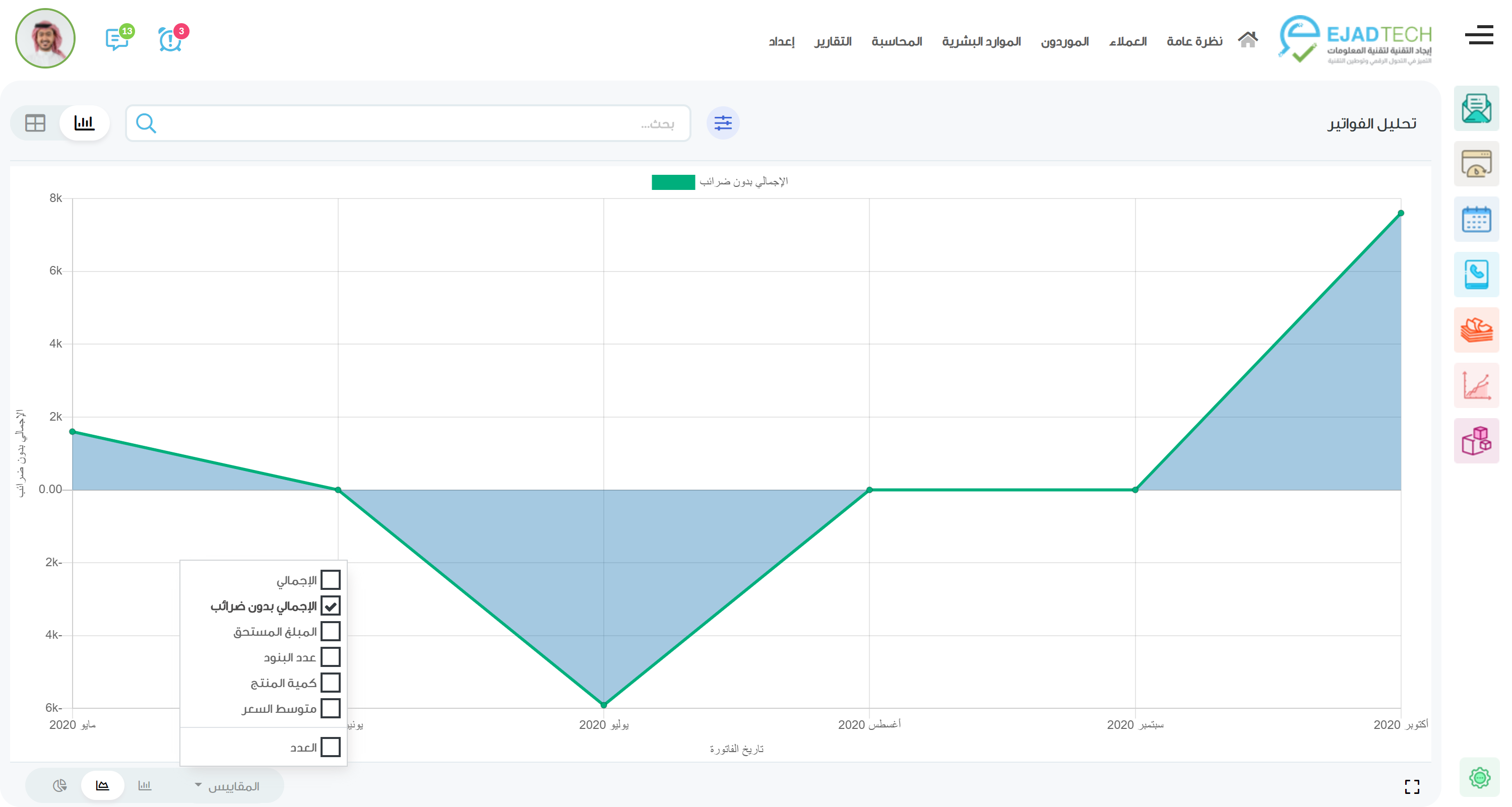The image size is (1512, 807).
Task: Open the hamburger menu icon
Action: point(1479,35)
